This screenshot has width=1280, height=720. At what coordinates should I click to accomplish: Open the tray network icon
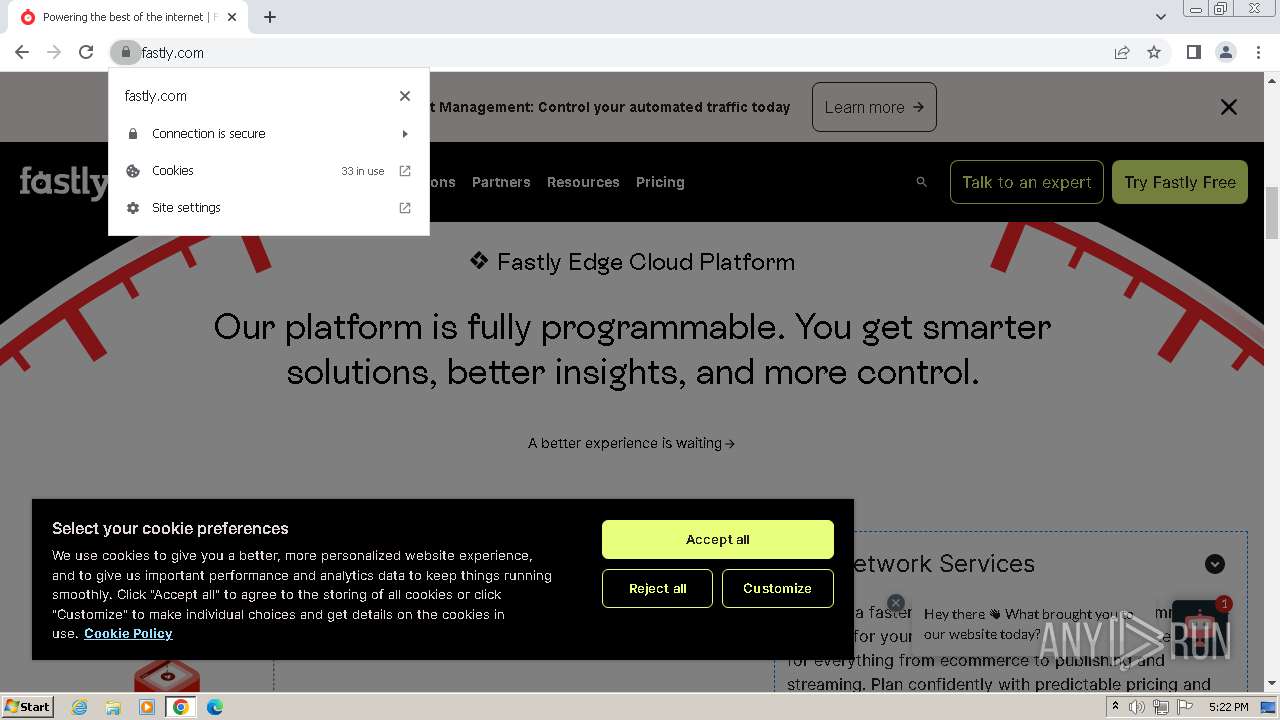(1160, 707)
